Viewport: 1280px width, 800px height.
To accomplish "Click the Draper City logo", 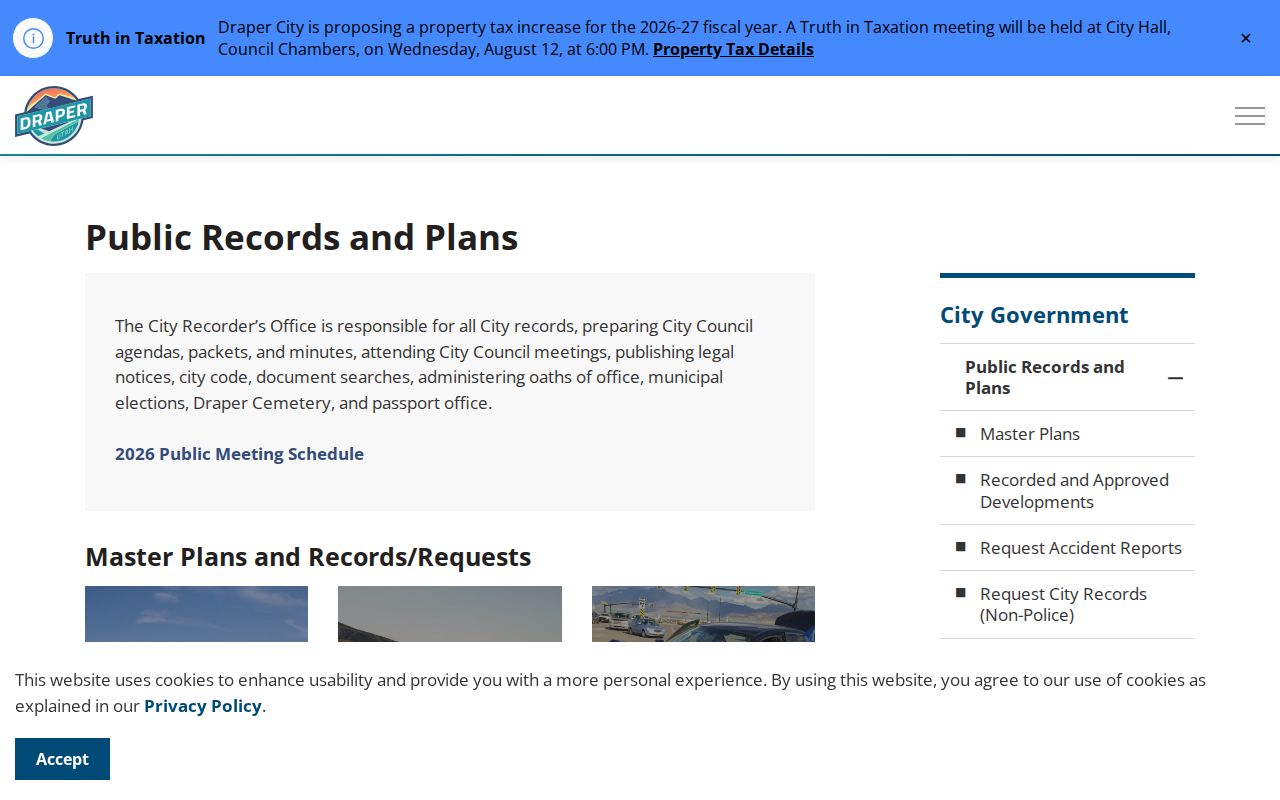I will coord(54,116).
